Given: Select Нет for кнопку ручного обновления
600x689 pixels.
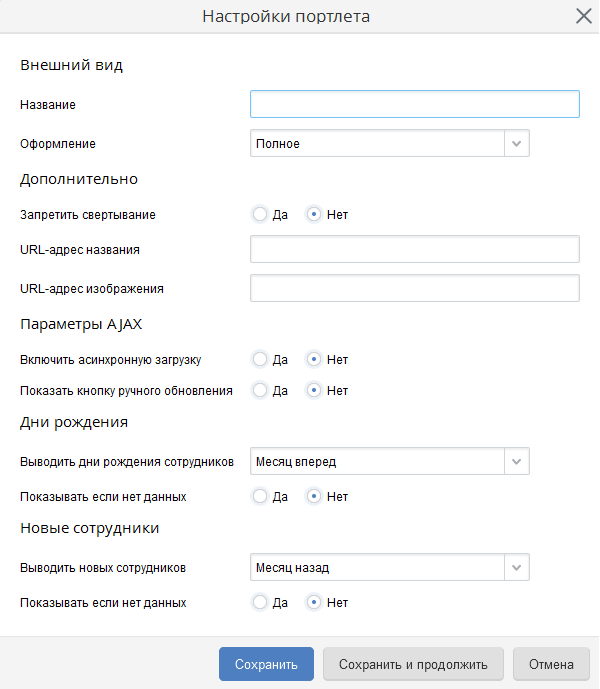Looking at the screenshot, I should [314, 390].
